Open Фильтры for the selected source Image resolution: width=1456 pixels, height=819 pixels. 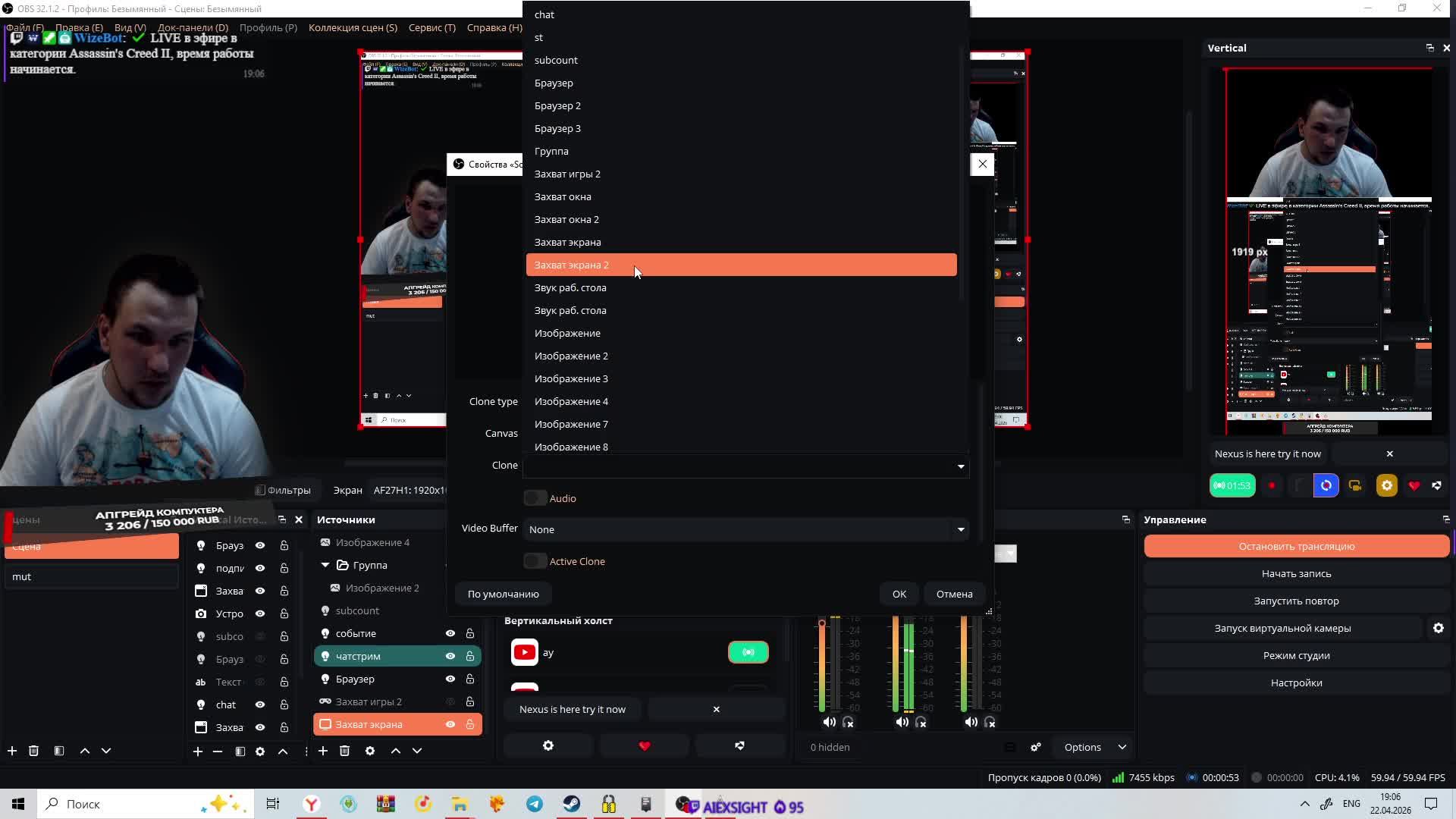pos(283,490)
